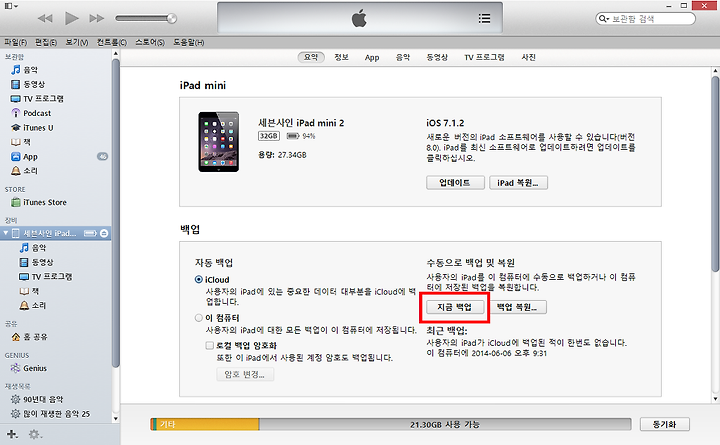Click the eject icon beside the iPad
The width and height of the screenshot is (720, 445).
104,233
